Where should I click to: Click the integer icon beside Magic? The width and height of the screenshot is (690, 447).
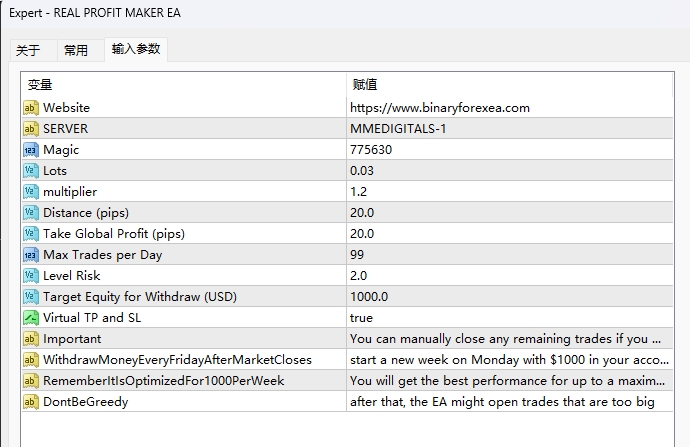coord(30,150)
